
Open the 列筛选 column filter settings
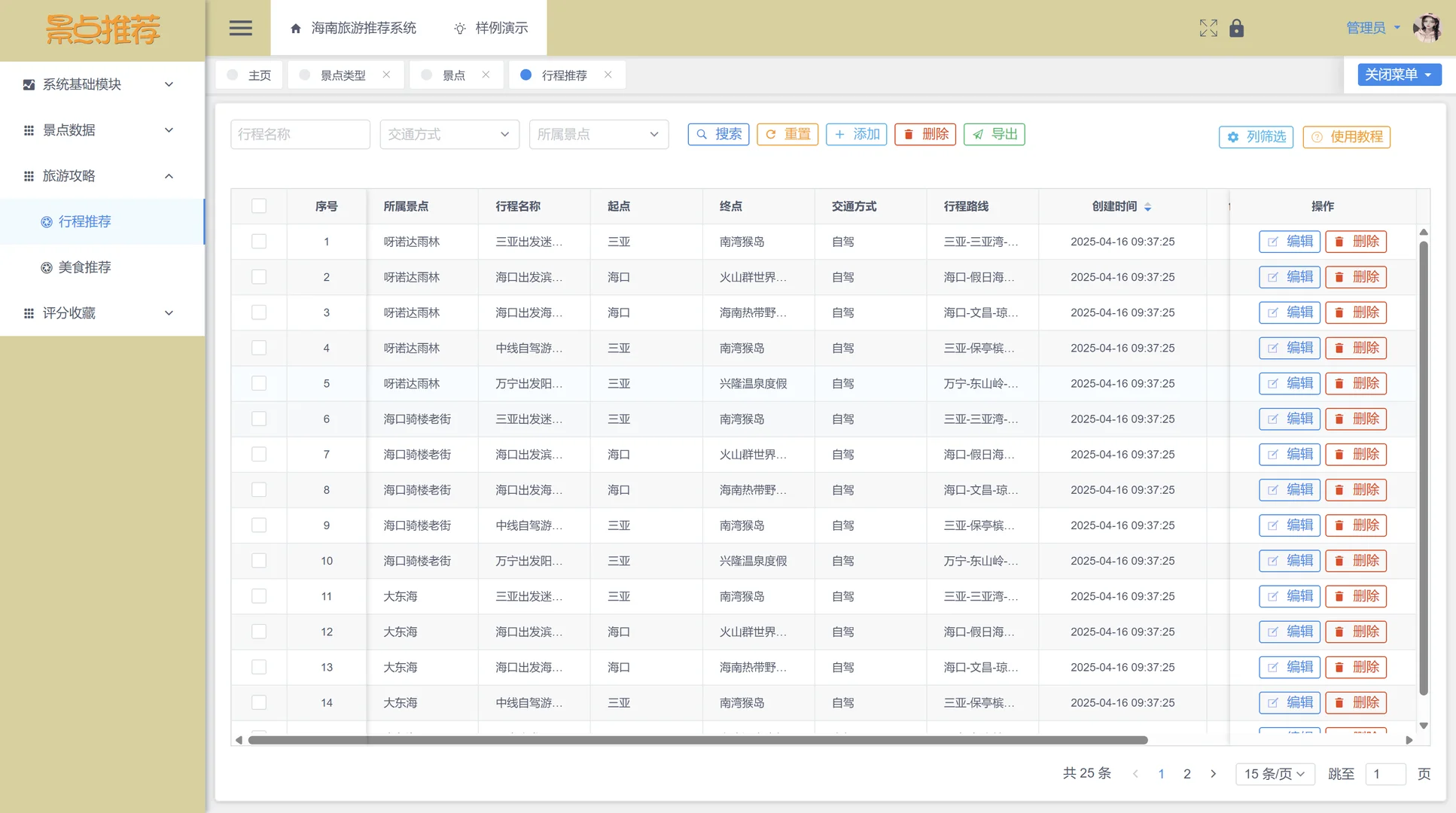pyautogui.click(x=1255, y=137)
